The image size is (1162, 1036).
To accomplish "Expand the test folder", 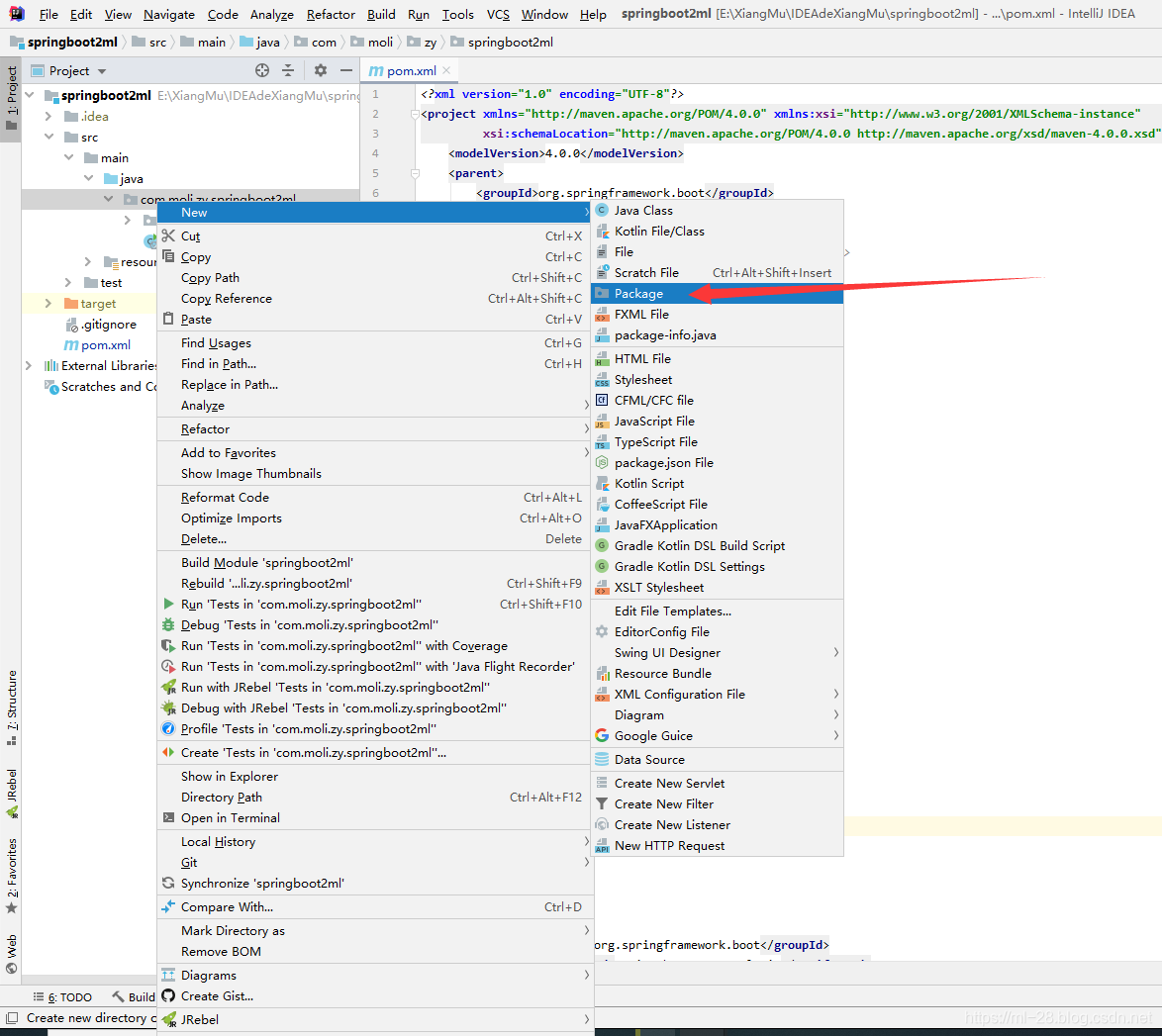I will [x=68, y=282].
